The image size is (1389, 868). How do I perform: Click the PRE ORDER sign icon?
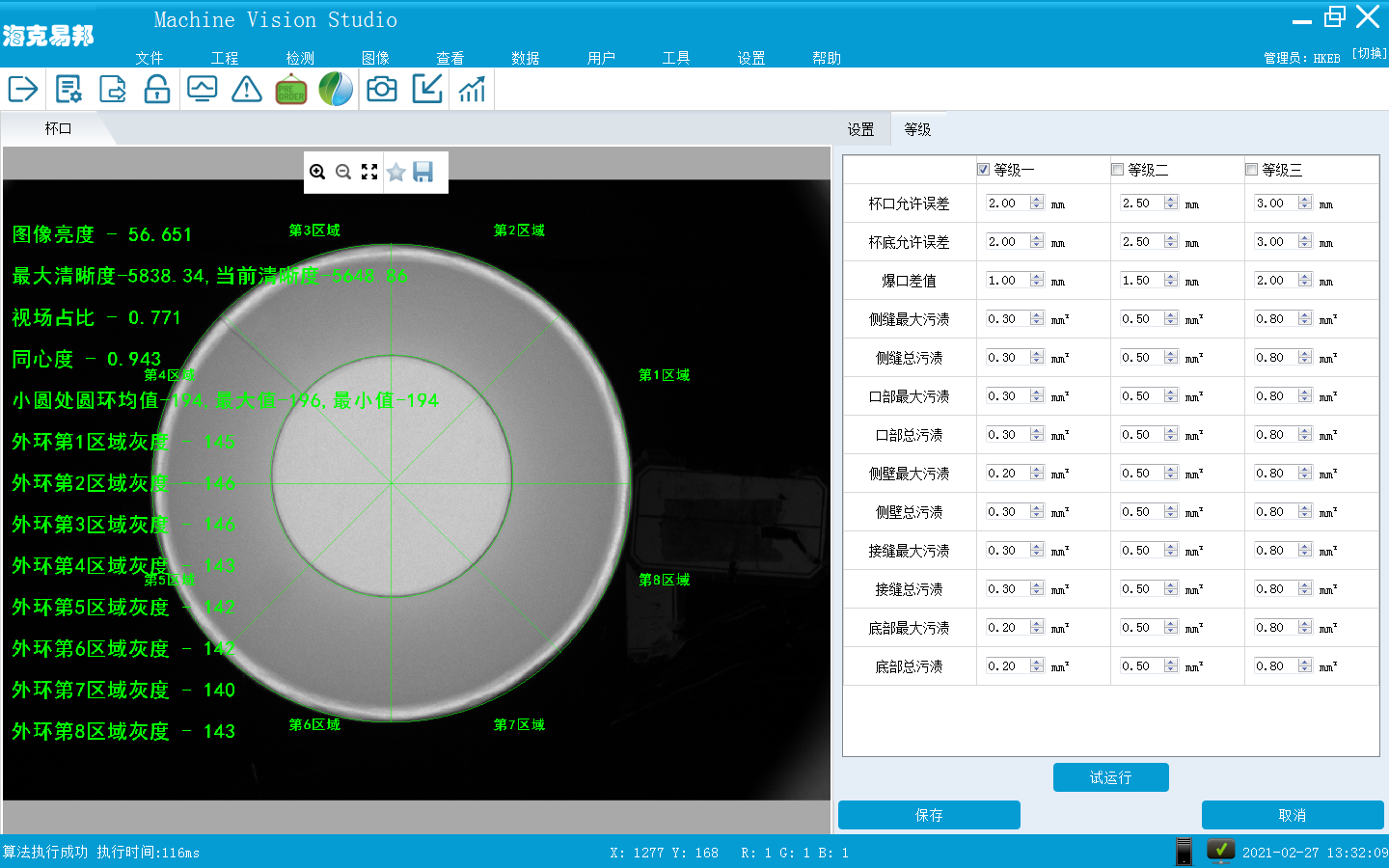point(291,90)
